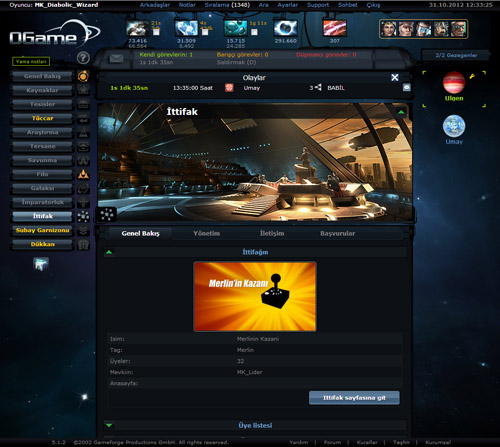
Task: Open the Sohbet chat link
Action: tap(348, 5)
